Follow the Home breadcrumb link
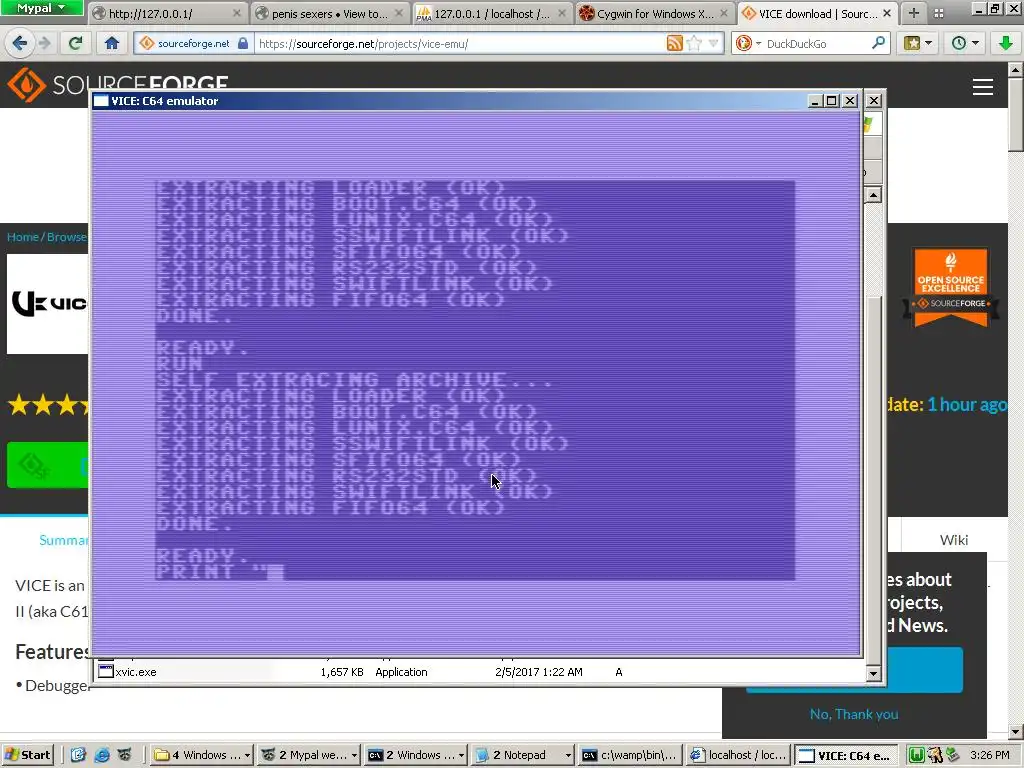The image size is (1024, 768). [22, 237]
